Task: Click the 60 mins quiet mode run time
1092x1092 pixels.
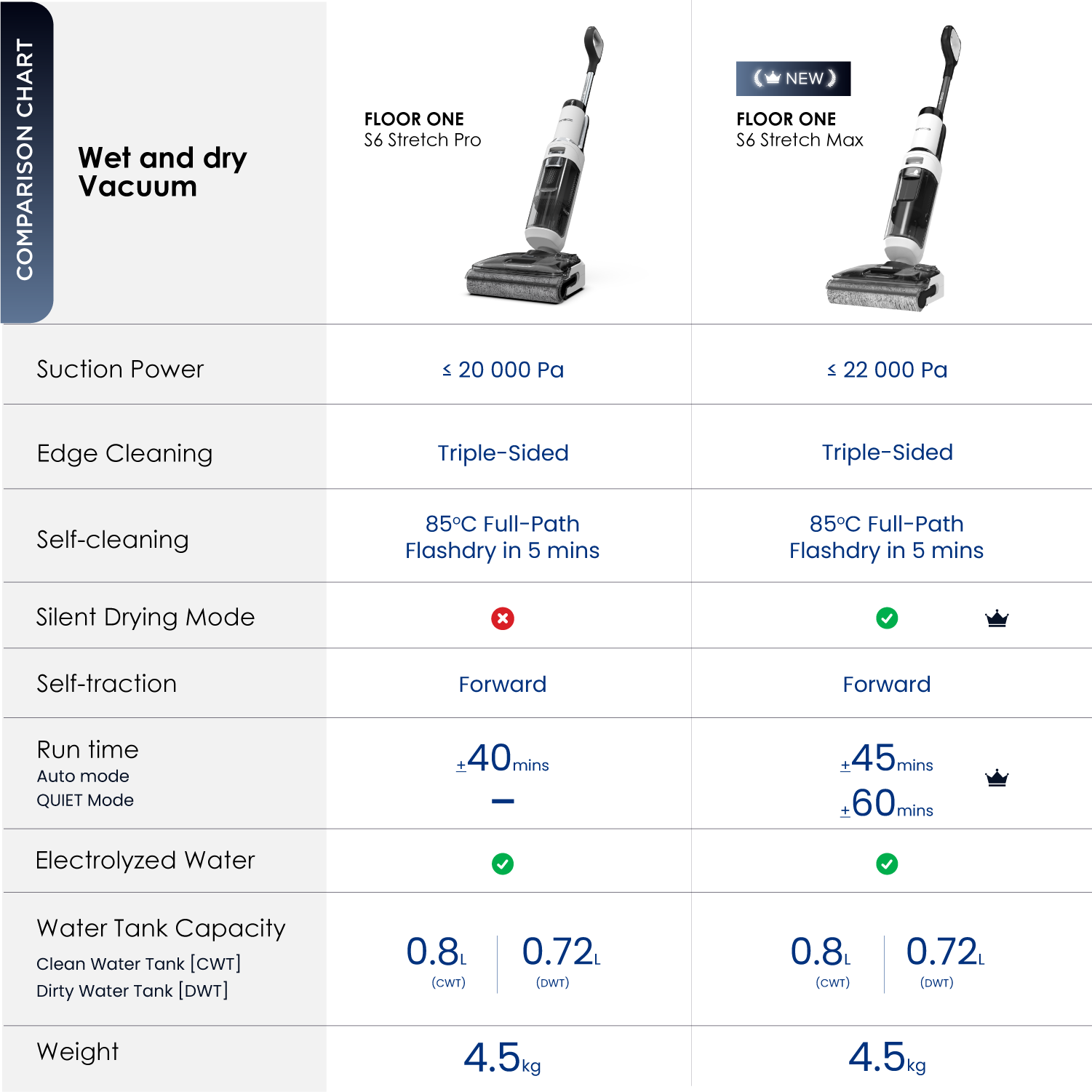Action: pos(887,804)
